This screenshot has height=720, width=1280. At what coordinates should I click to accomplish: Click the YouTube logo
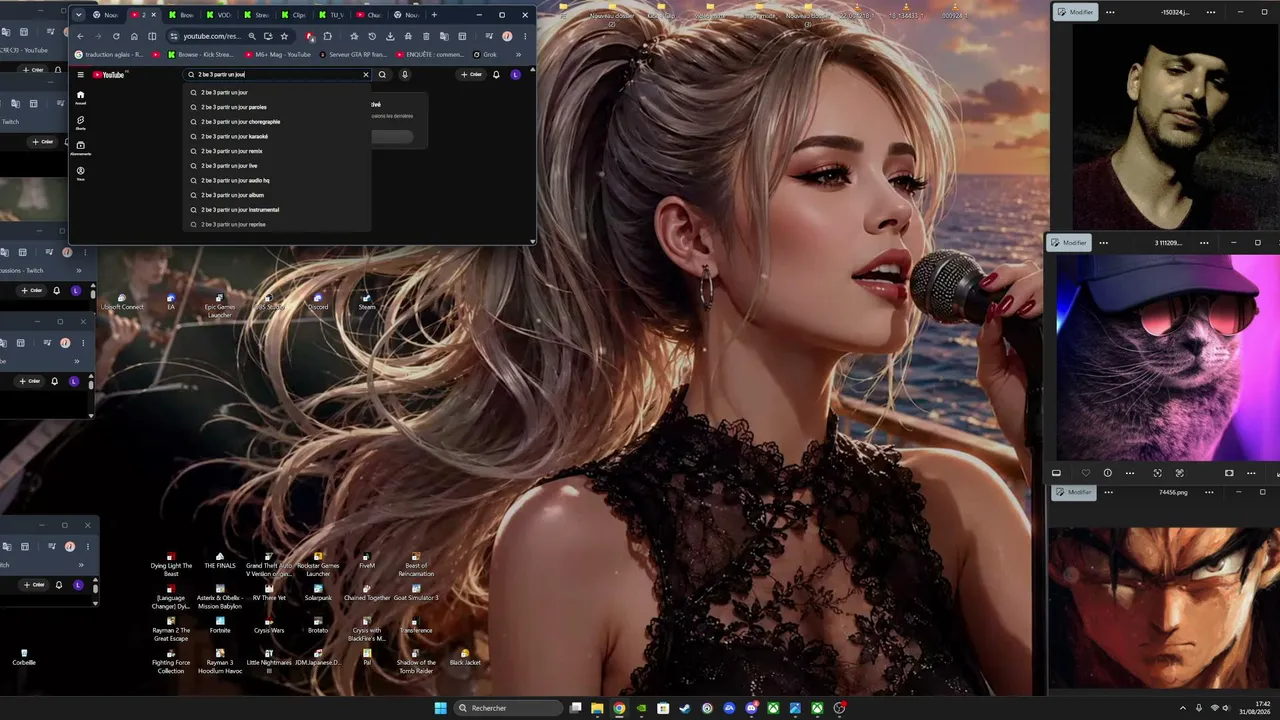[x=109, y=75]
